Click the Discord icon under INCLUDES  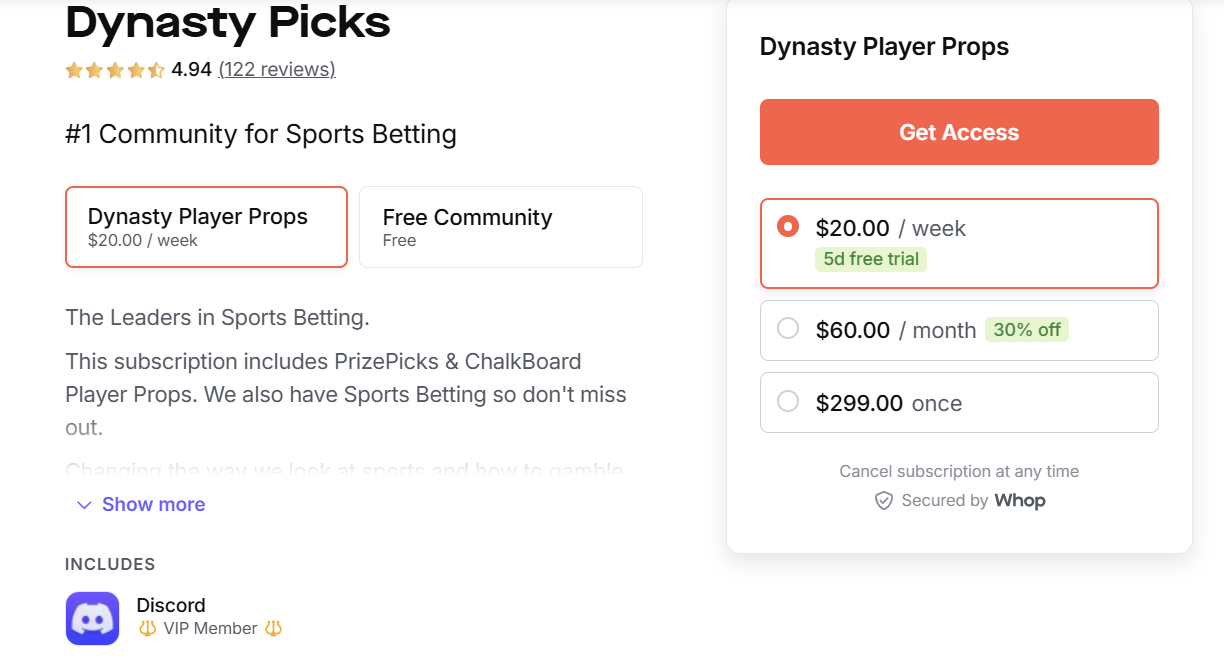92,618
